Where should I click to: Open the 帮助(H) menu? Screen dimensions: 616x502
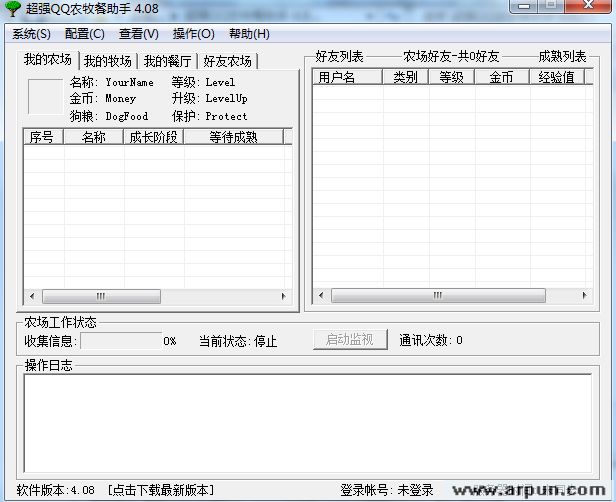point(249,34)
